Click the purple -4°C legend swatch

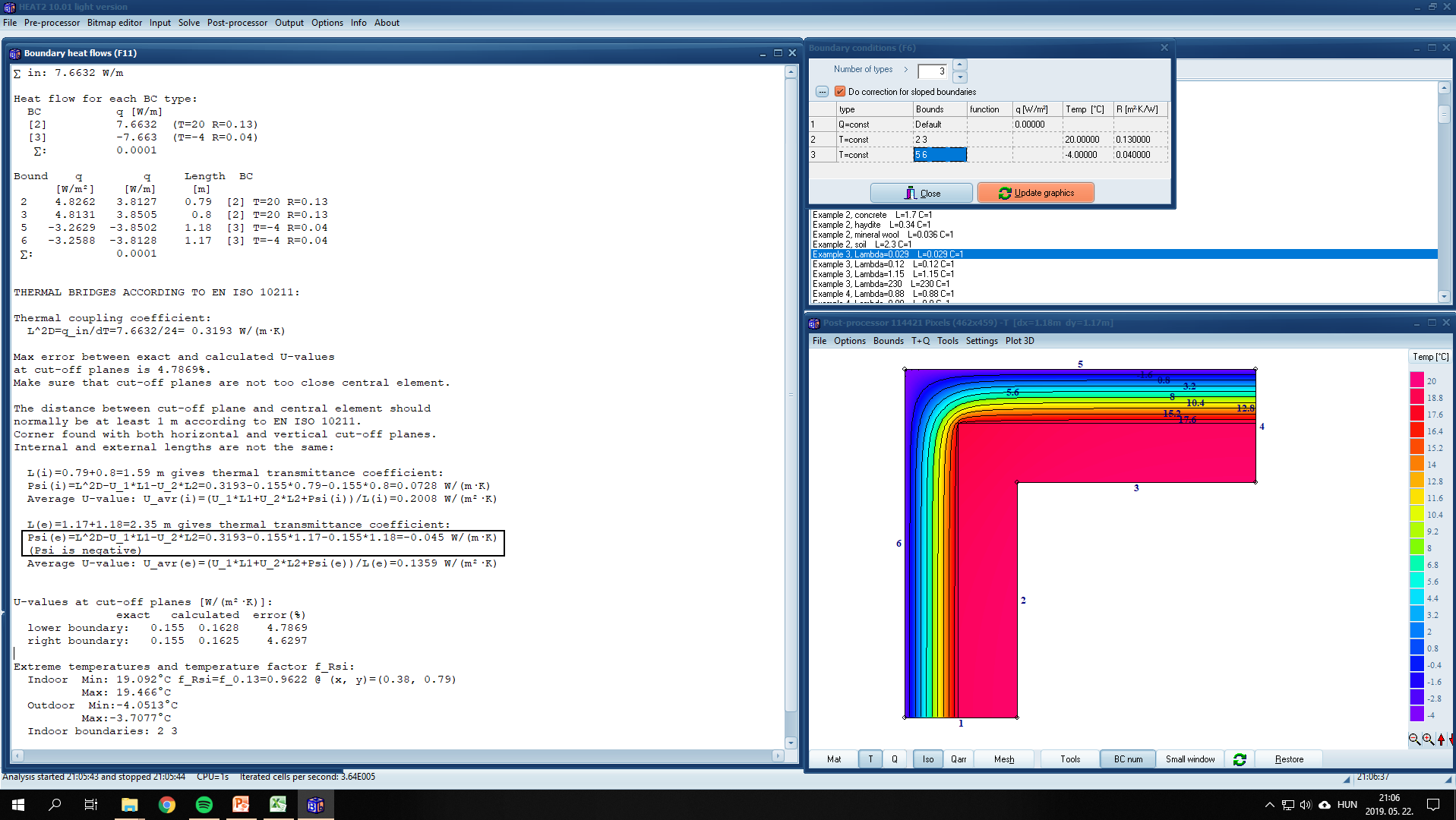click(x=1417, y=714)
